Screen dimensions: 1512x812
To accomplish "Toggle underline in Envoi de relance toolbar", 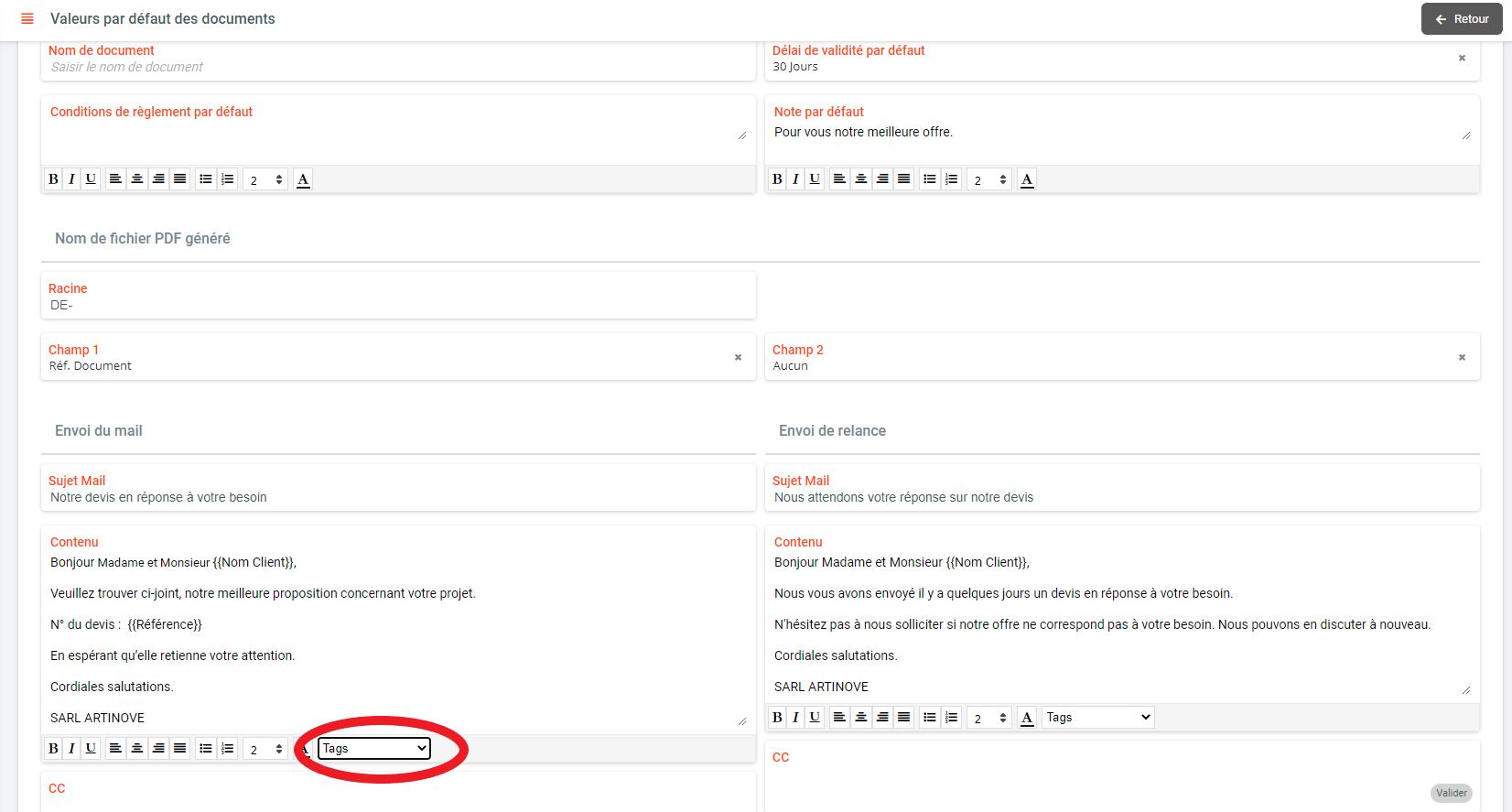I will click(x=815, y=718).
